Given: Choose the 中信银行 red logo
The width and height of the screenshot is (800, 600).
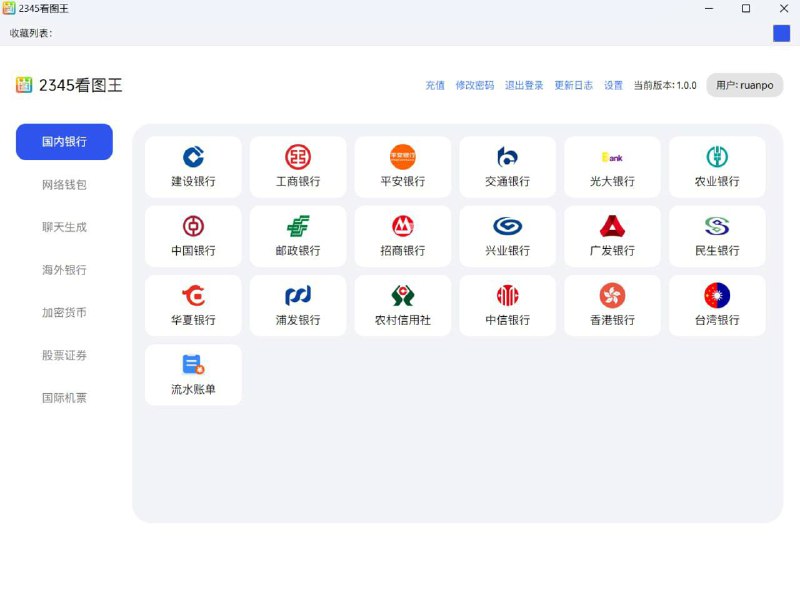Looking at the screenshot, I should (x=507, y=295).
